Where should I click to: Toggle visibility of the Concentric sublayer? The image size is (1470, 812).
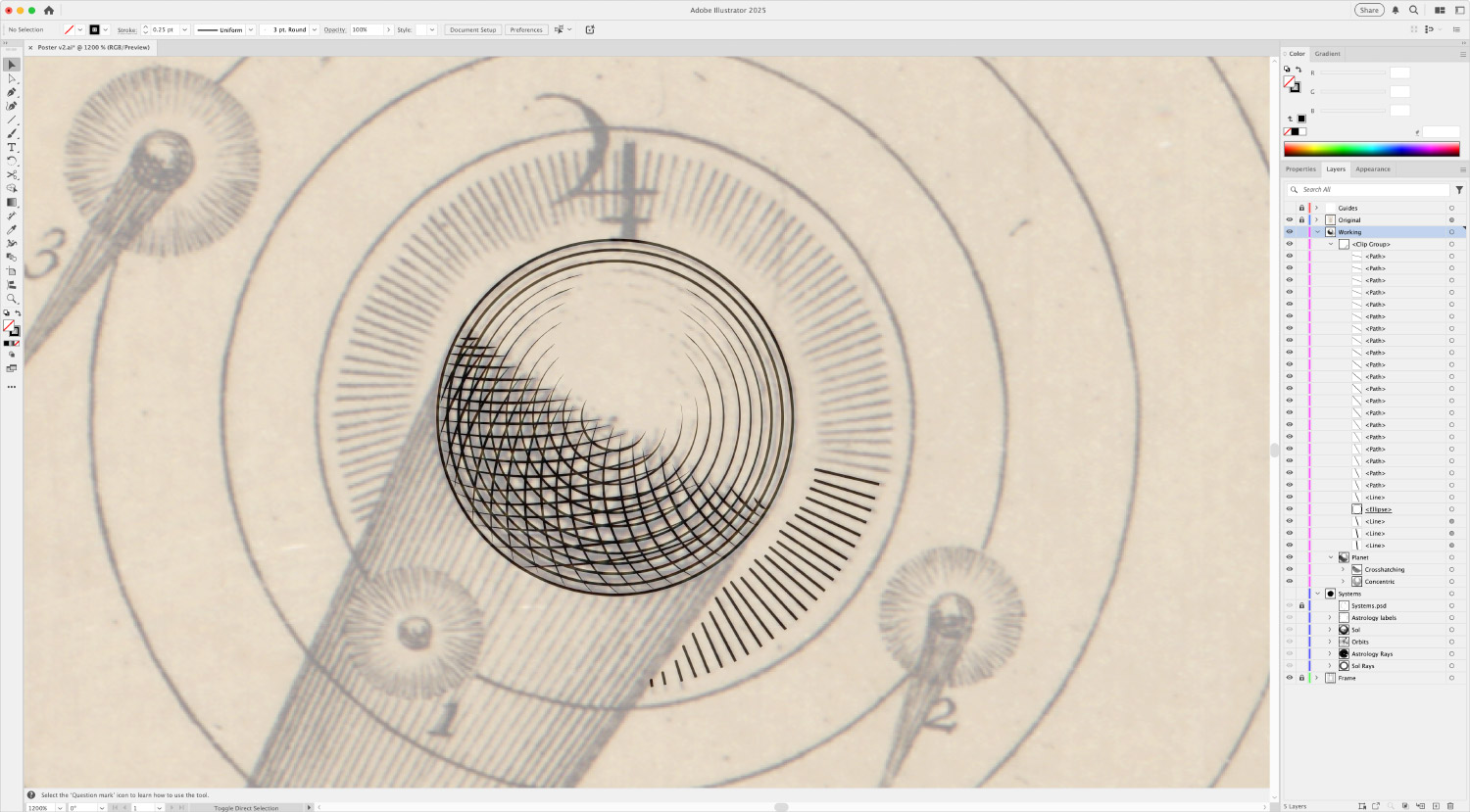click(1290, 581)
